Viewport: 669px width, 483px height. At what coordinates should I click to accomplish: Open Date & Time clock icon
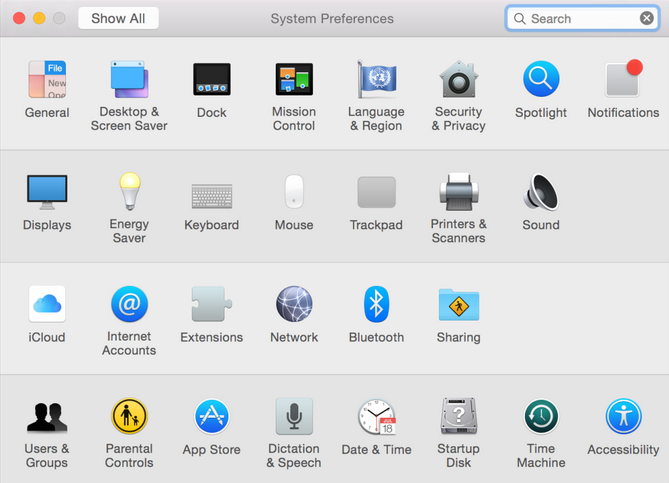[x=377, y=417]
